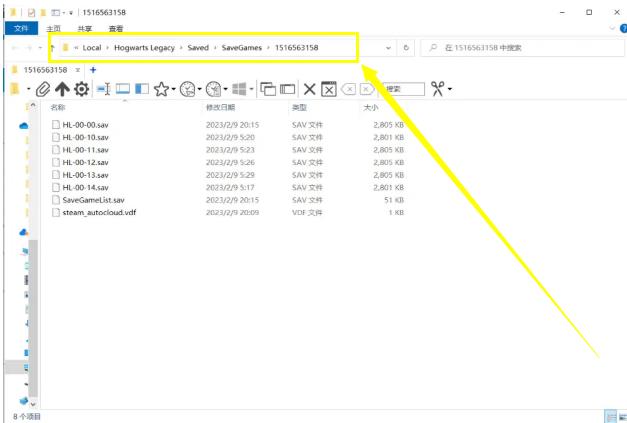Image resolution: width=627 pixels, height=423 pixels.
Task: Select the HL-00-12.sav file
Action: pyautogui.click(x=85, y=162)
